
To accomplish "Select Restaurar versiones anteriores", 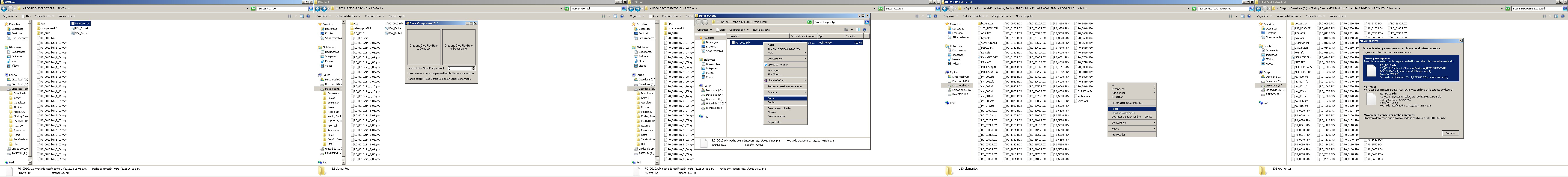I will [785, 86].
